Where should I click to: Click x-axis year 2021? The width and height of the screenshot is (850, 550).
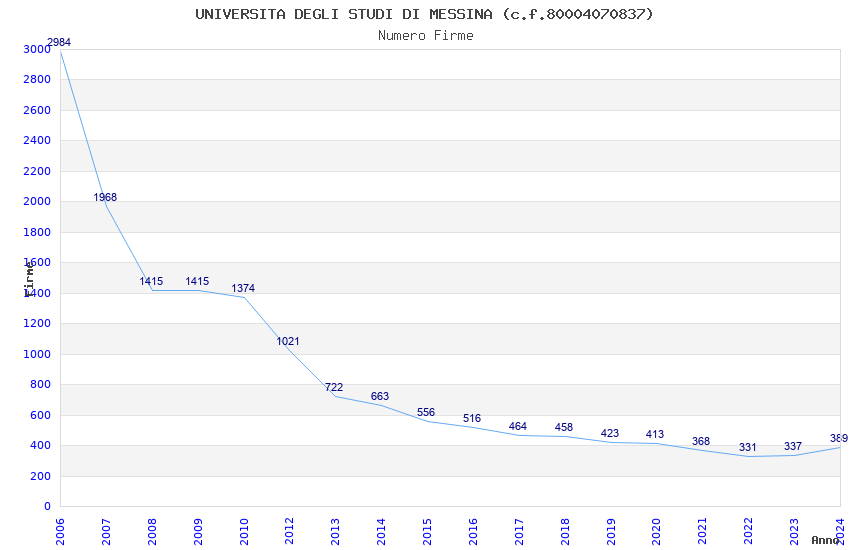pos(703,532)
